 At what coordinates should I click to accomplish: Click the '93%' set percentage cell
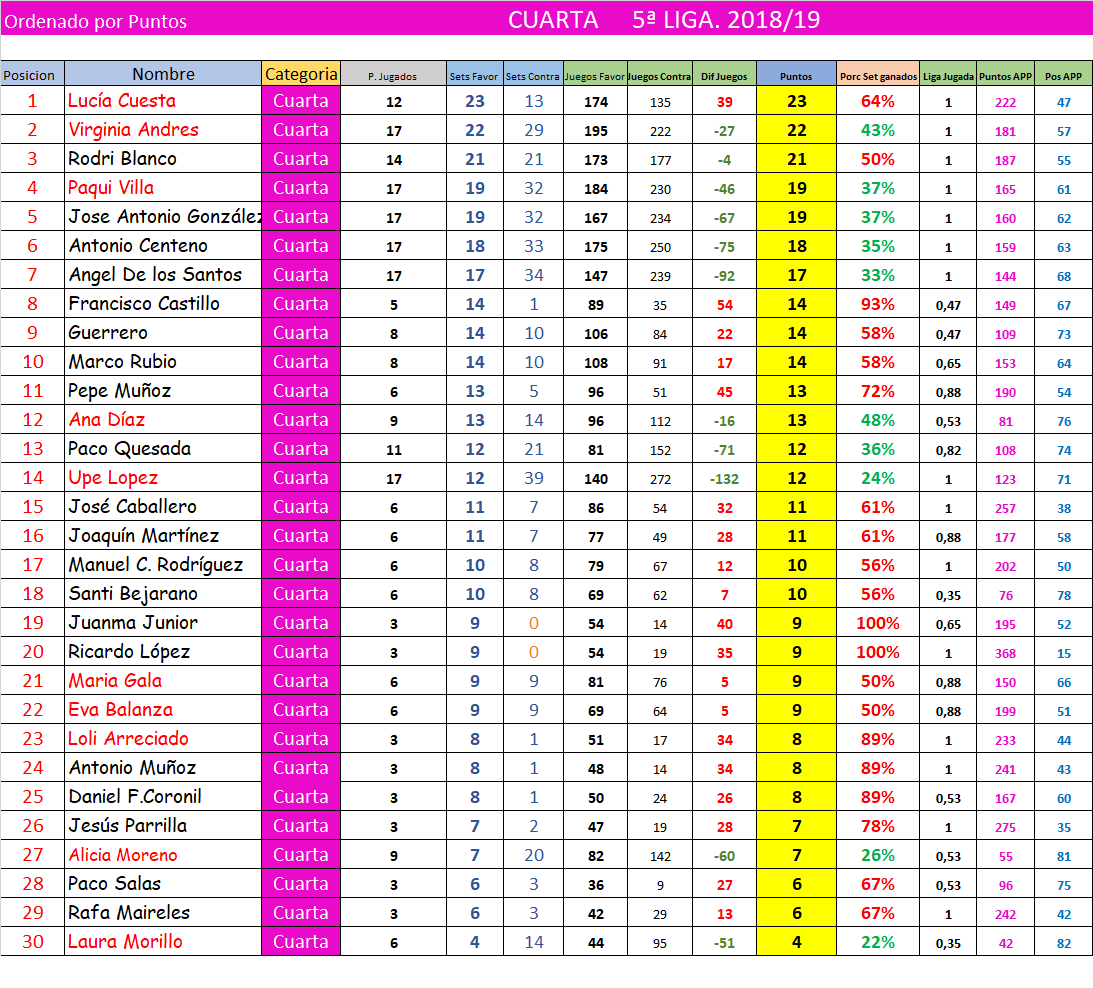(x=878, y=304)
